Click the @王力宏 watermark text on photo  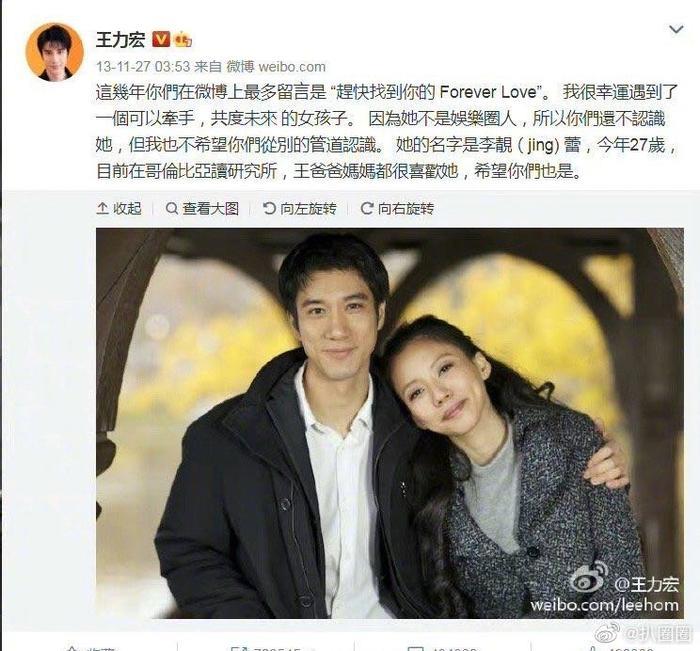pyautogui.click(x=647, y=584)
